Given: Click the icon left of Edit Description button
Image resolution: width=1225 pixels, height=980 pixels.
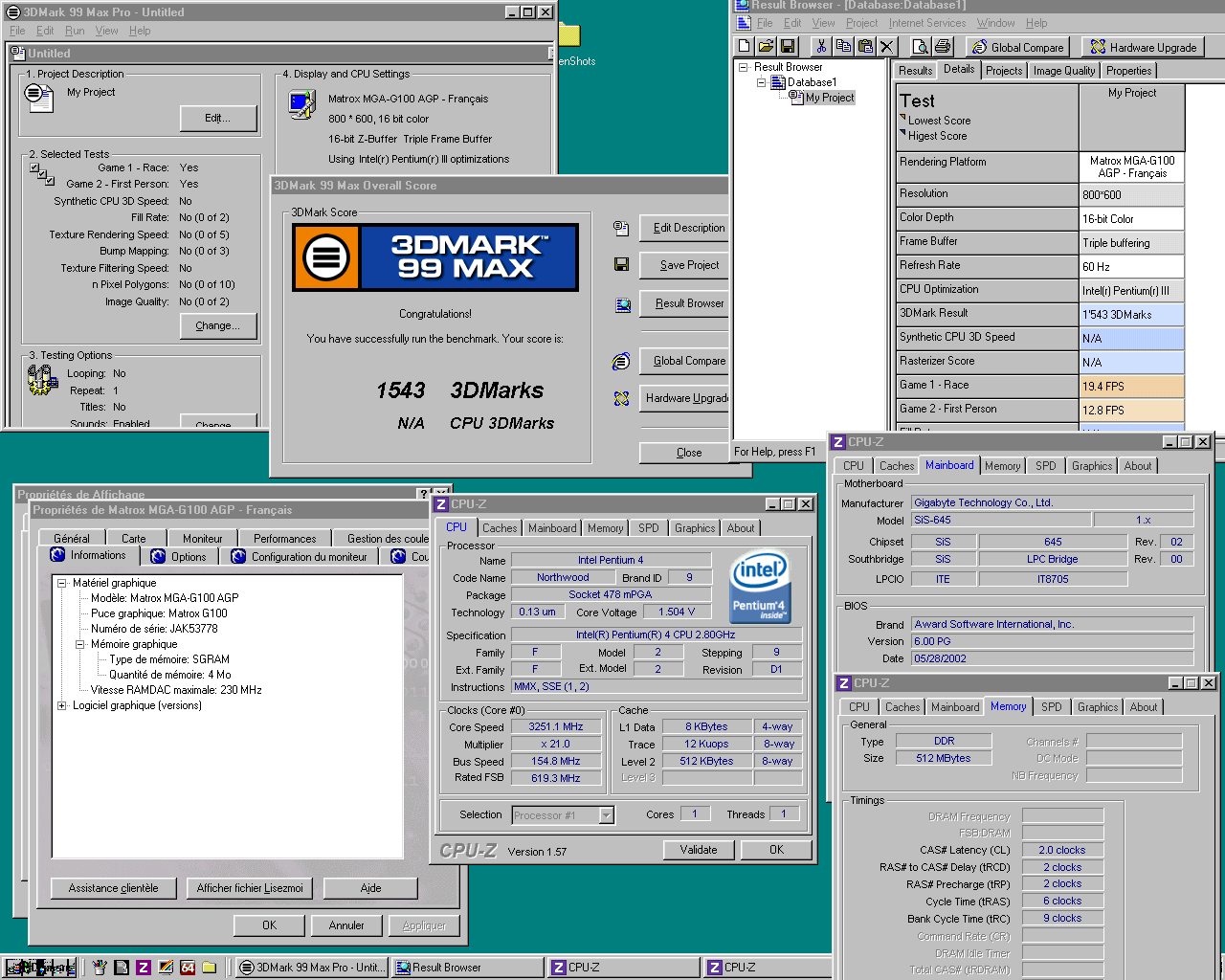Looking at the screenshot, I should pyautogui.click(x=621, y=228).
